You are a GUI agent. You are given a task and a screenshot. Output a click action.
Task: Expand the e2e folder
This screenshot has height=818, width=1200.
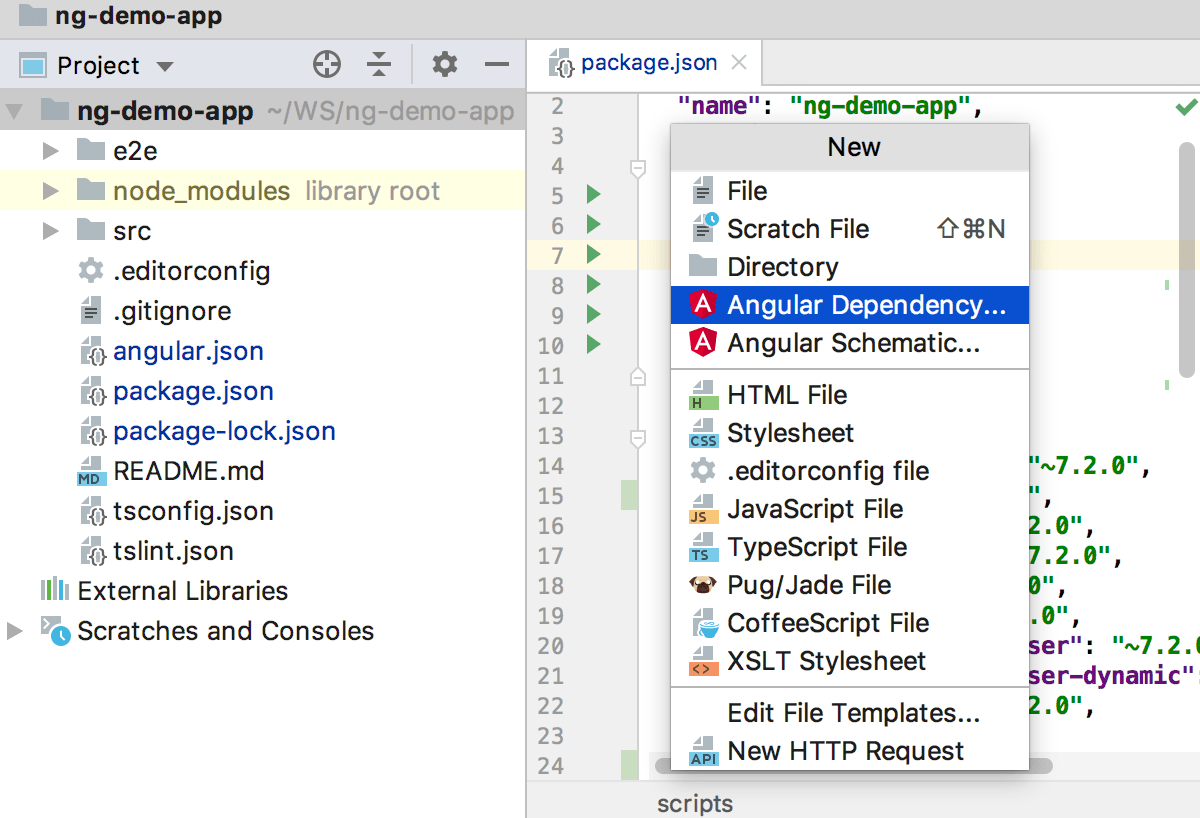[52, 151]
